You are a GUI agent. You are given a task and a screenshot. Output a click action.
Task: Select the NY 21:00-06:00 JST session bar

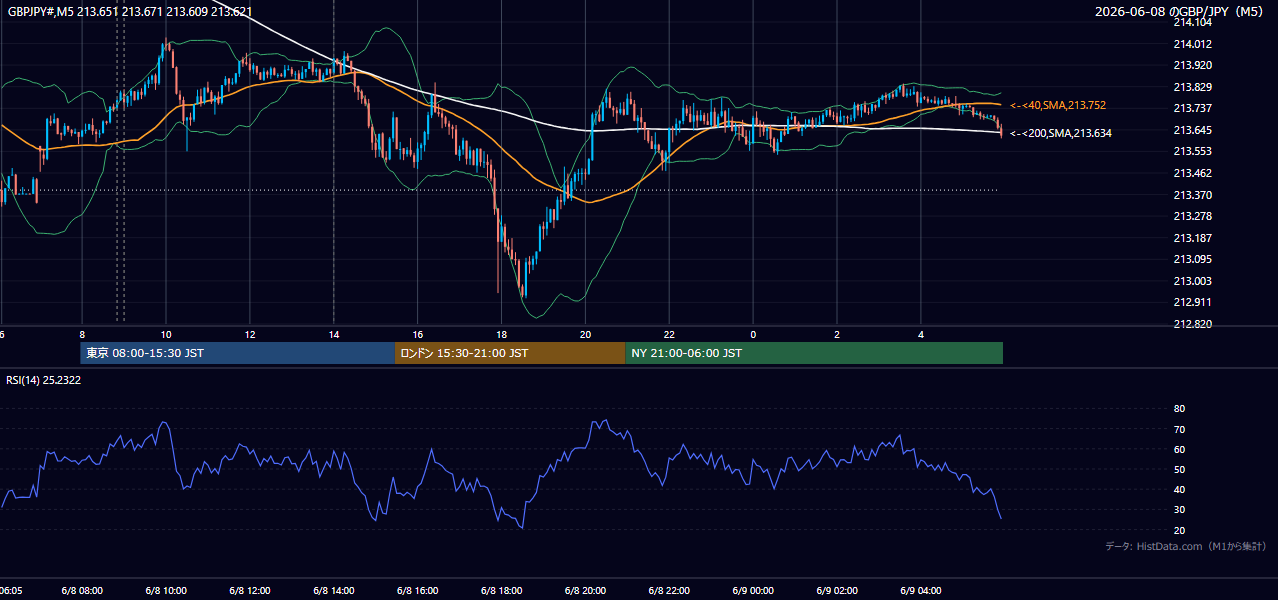[814, 353]
